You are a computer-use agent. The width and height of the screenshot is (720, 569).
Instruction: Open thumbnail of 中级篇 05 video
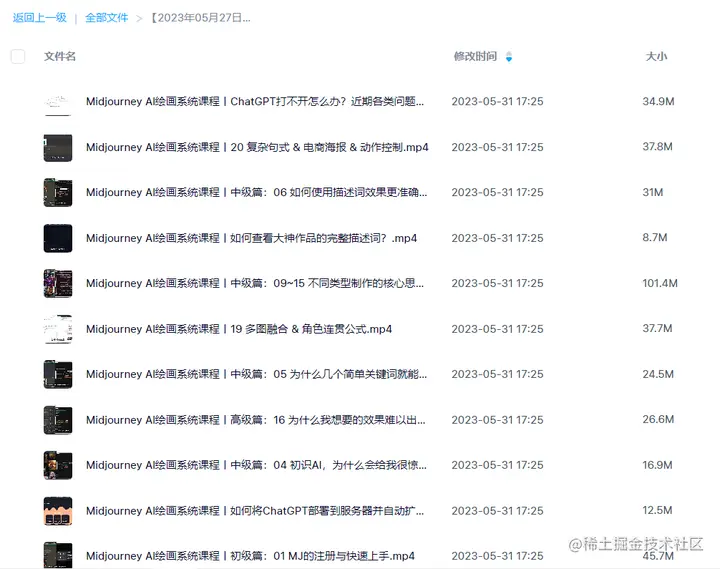point(58,374)
